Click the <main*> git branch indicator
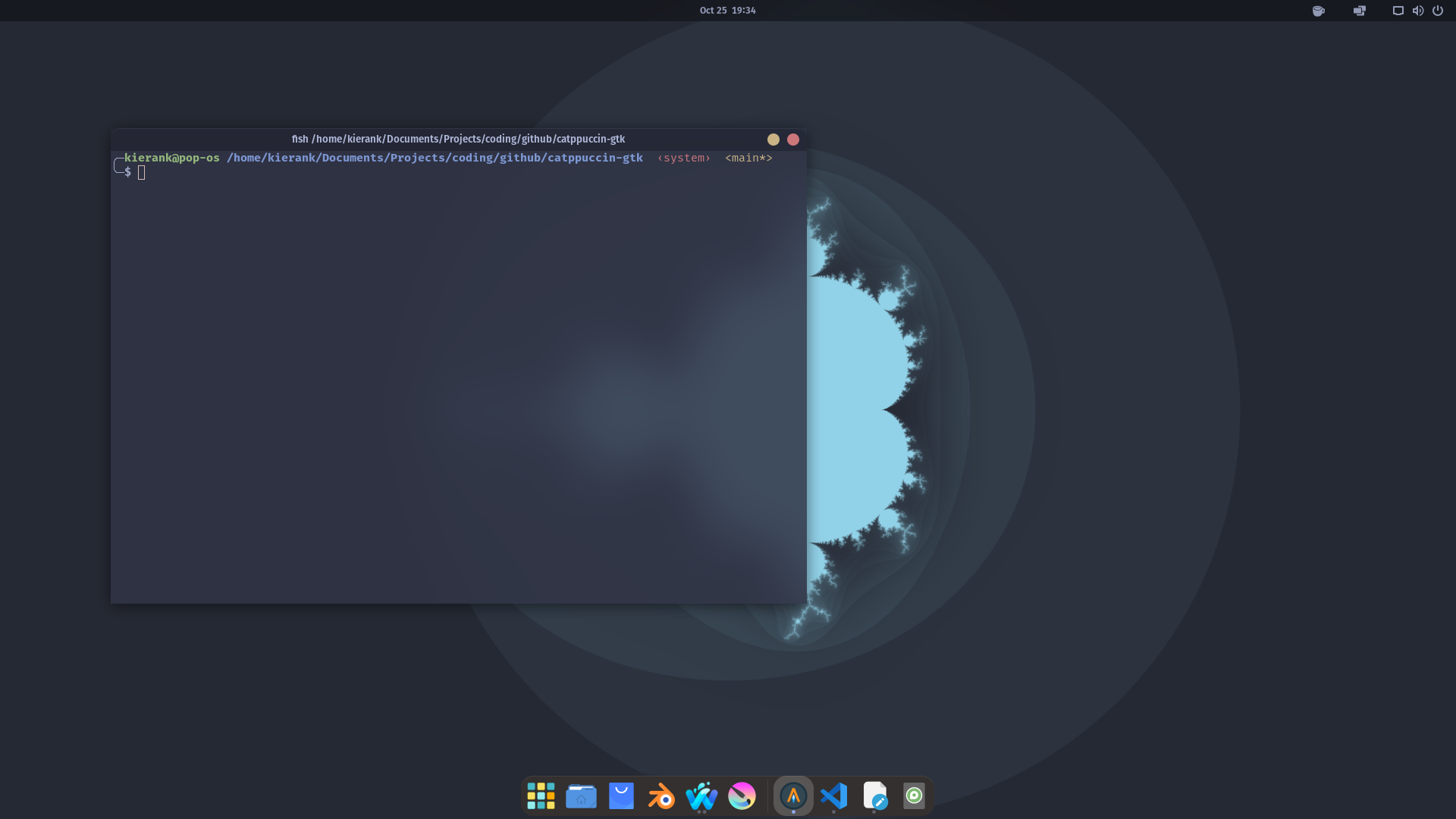The image size is (1456, 819). click(x=748, y=158)
